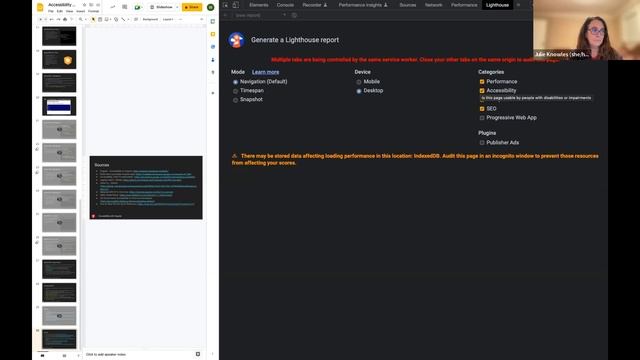Click the zoom magnifier in Slides toolbar
The image size is (640, 360).
pos(80,19)
